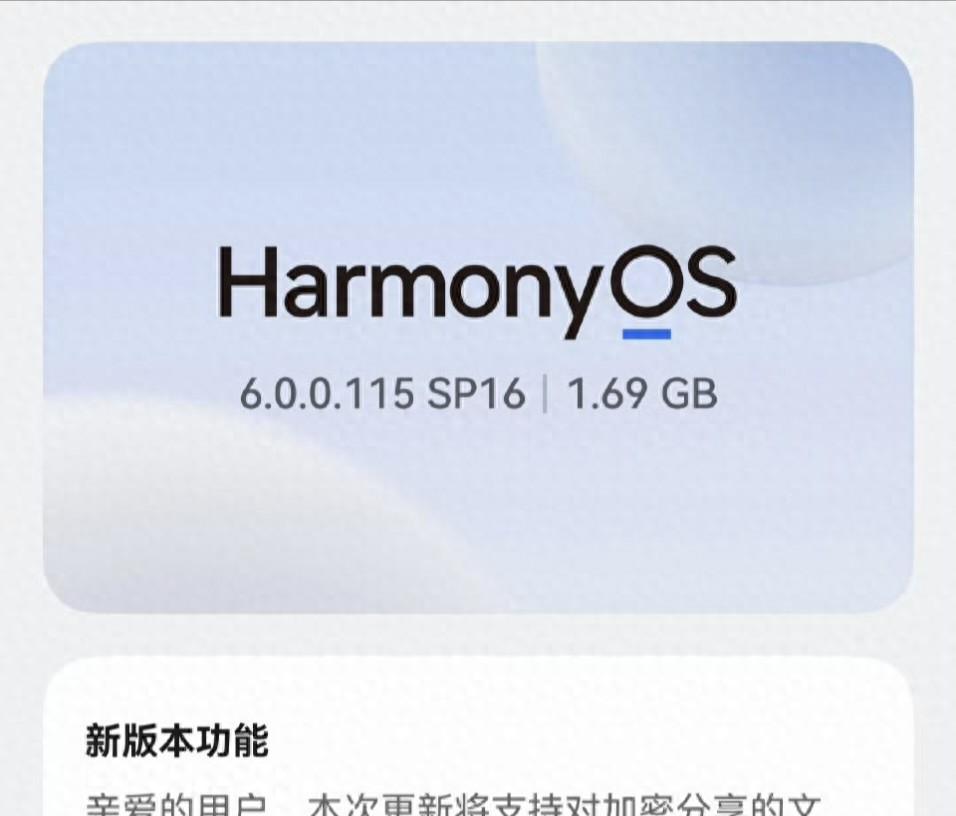Tap the vertical divider between version and size
Screen dimensions: 956x816
[545, 394]
